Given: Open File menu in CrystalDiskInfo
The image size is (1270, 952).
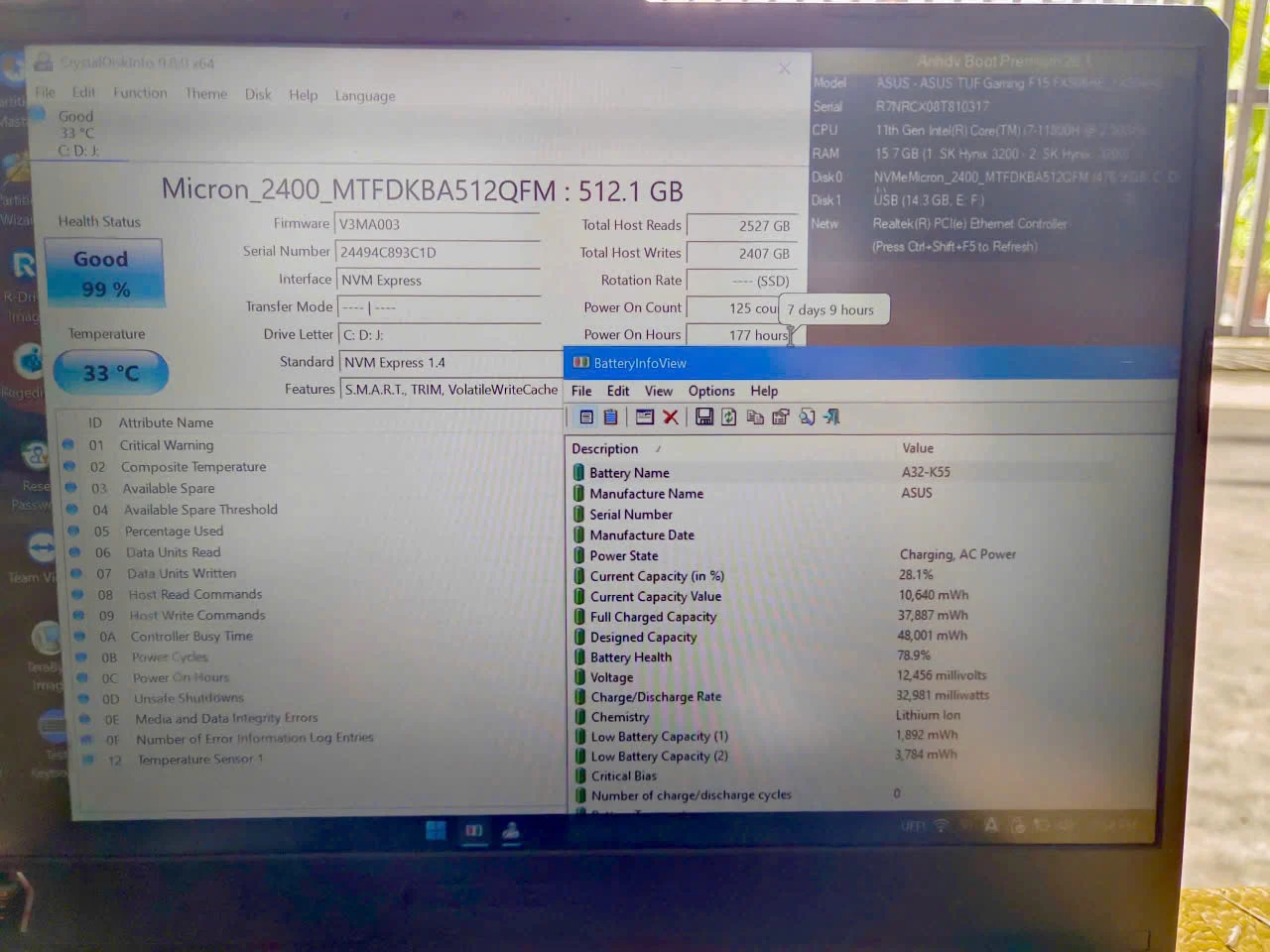Looking at the screenshot, I should pos(46,92).
